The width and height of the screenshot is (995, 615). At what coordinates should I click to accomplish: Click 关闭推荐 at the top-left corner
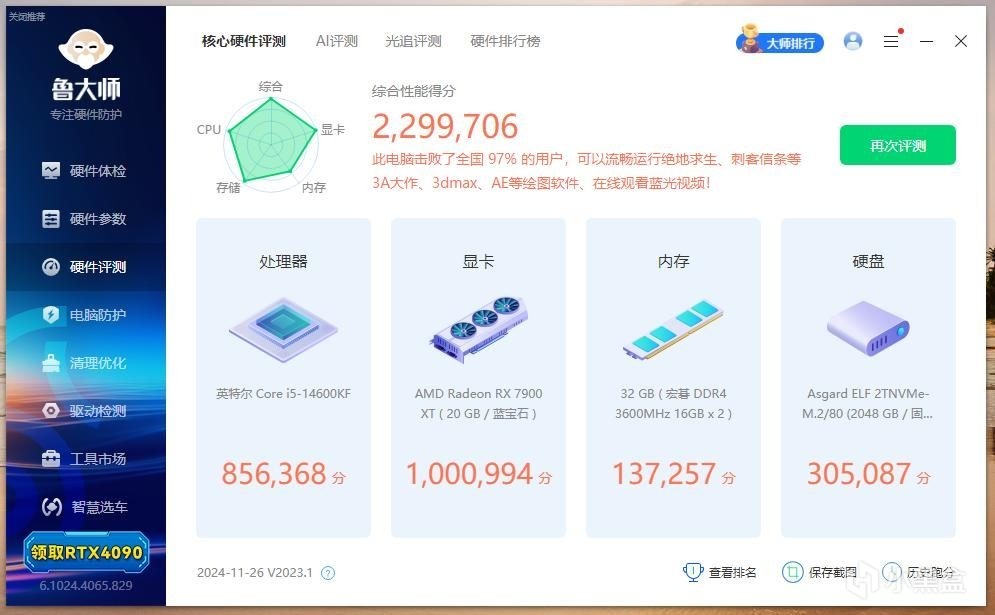[27, 17]
